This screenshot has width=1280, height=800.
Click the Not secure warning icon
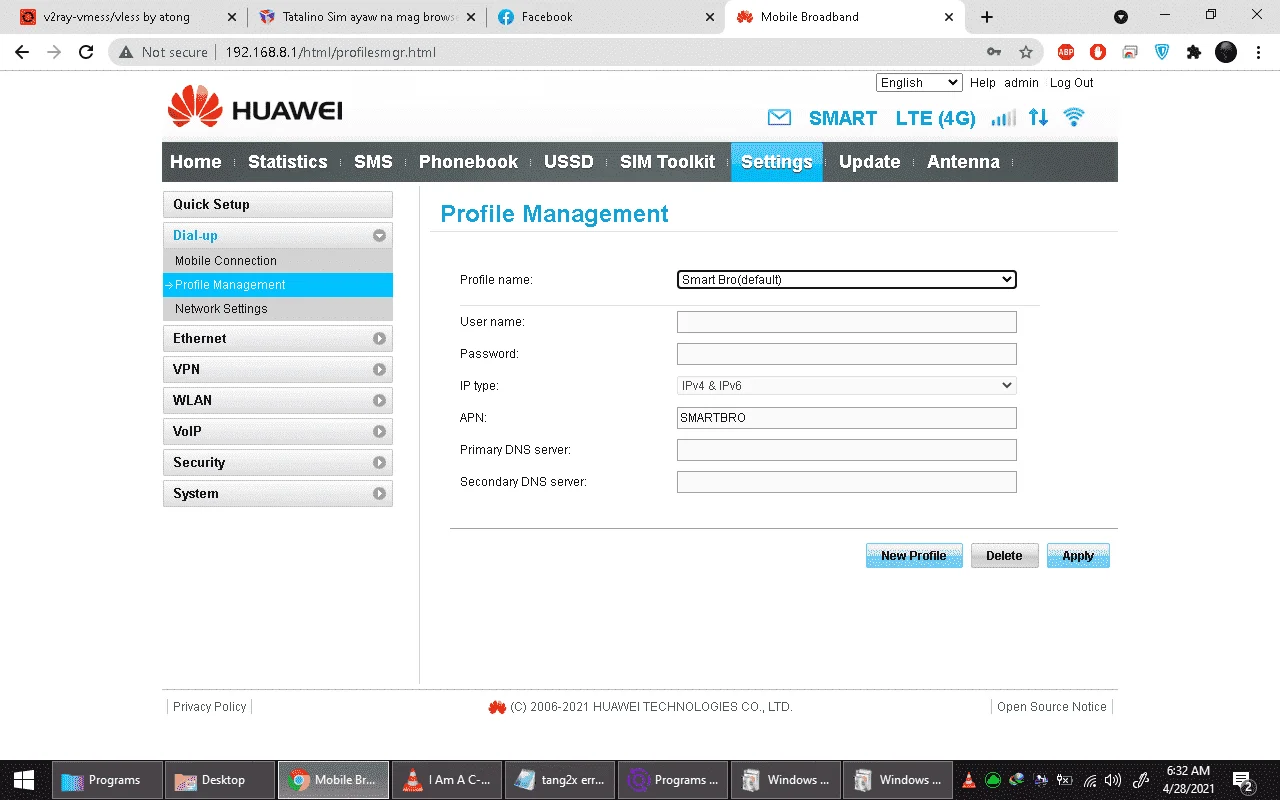click(125, 52)
